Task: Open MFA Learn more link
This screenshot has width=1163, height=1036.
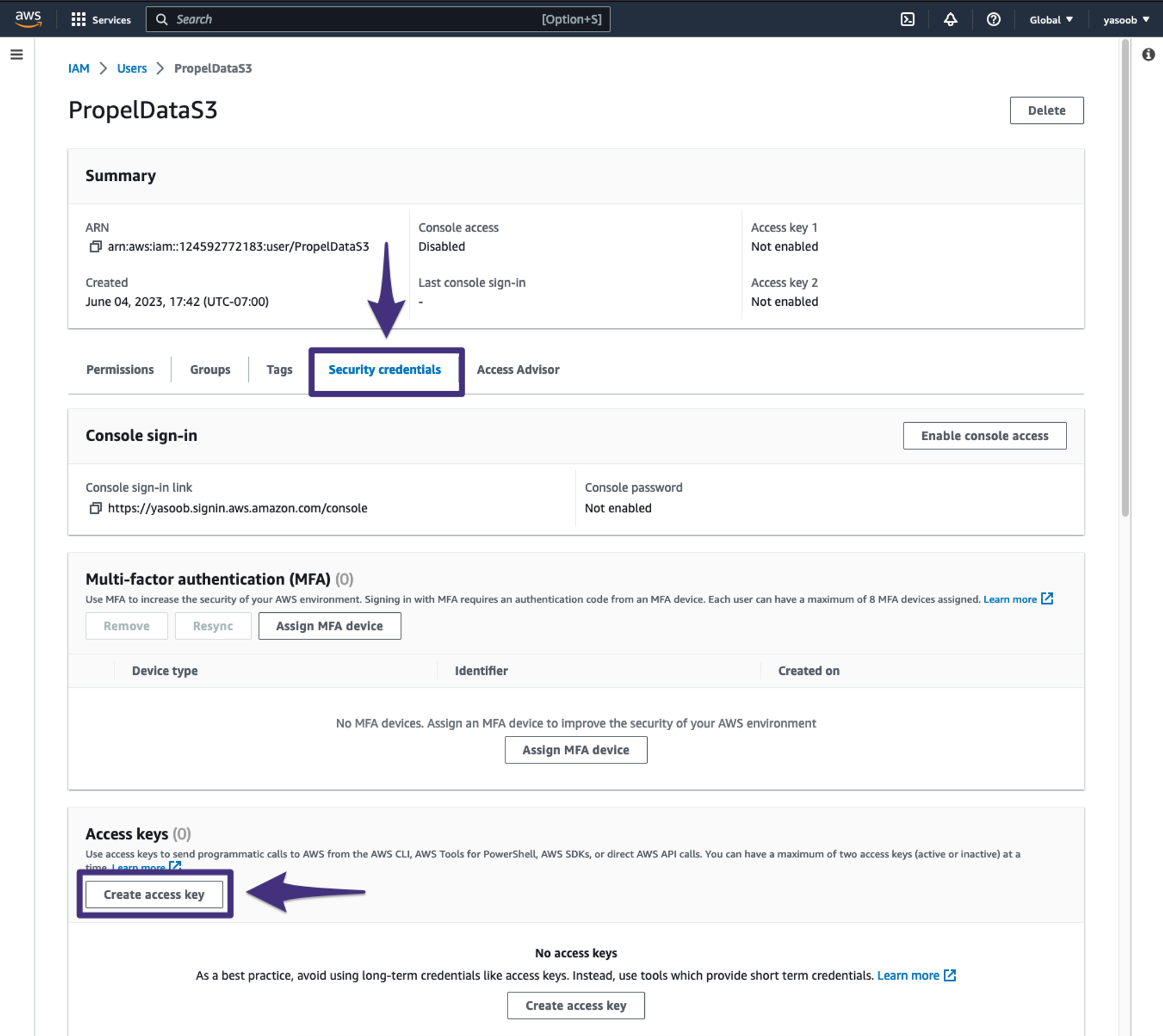Action: coord(1010,599)
